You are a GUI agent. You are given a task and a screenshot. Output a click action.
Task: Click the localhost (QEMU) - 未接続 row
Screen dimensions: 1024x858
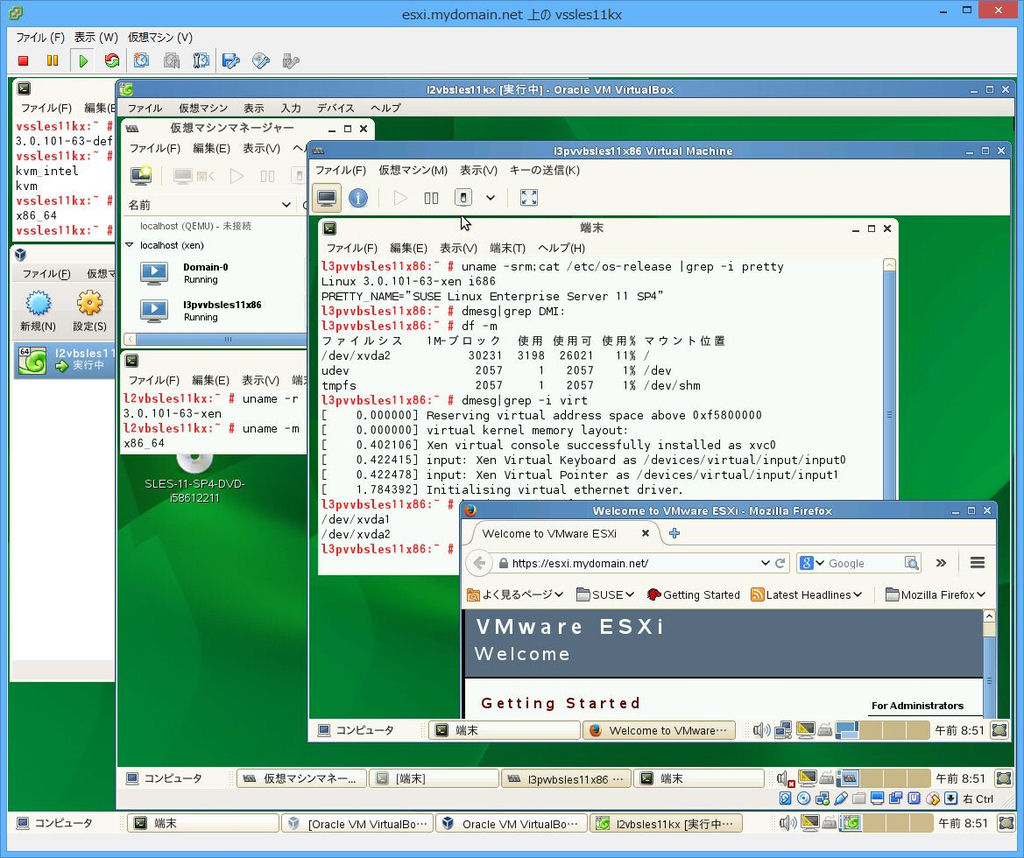tap(195, 226)
